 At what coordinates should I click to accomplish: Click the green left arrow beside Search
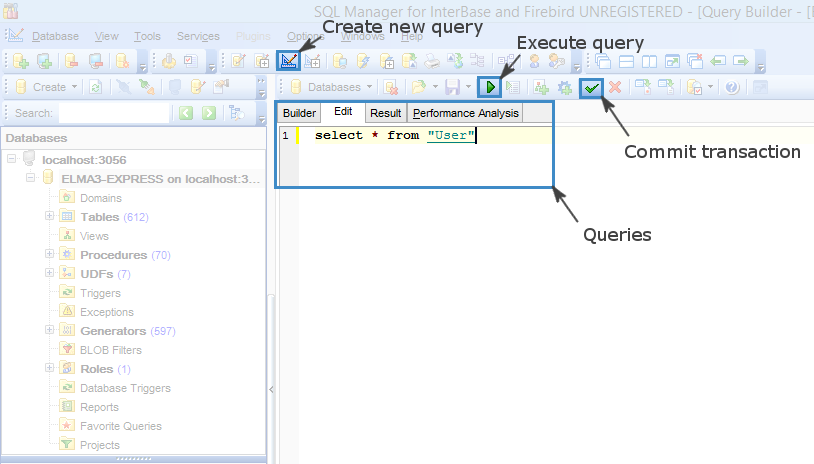click(x=186, y=114)
